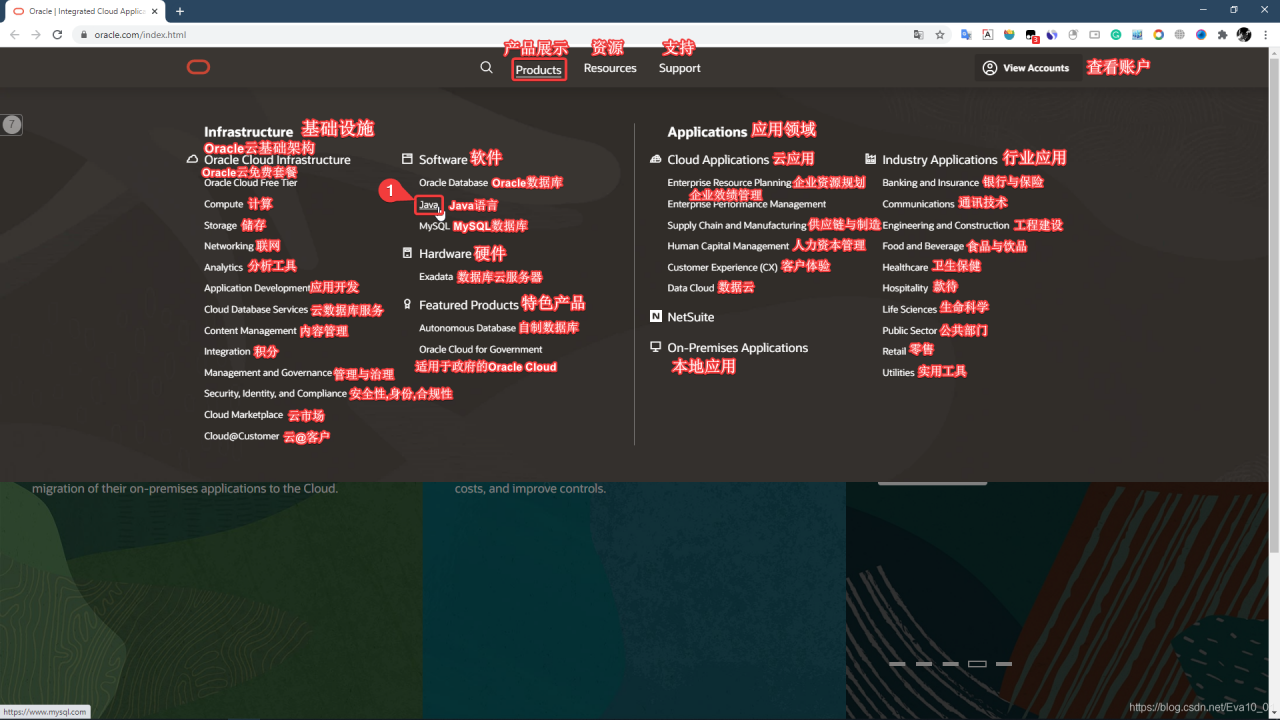
Task: Select the Storage link
Action: [x=220, y=226]
